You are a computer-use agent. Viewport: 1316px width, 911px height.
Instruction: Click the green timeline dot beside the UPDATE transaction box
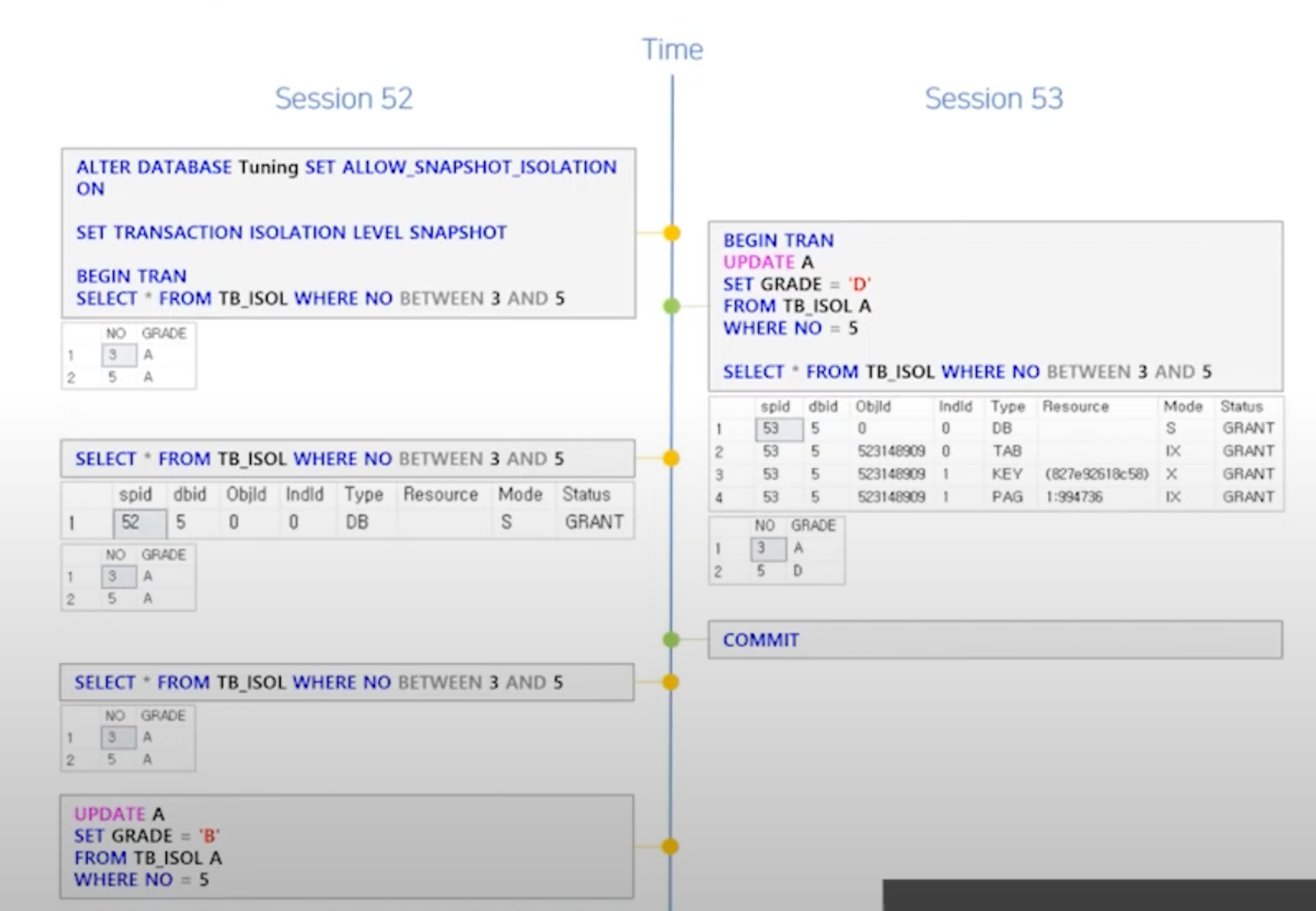click(x=671, y=306)
